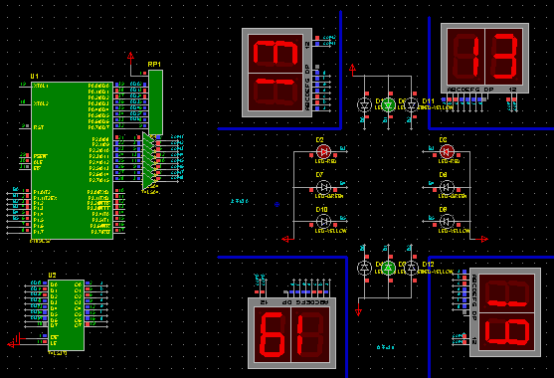Select the green LED D7
Screen dimensions: 554x378
pyautogui.click(x=323, y=187)
